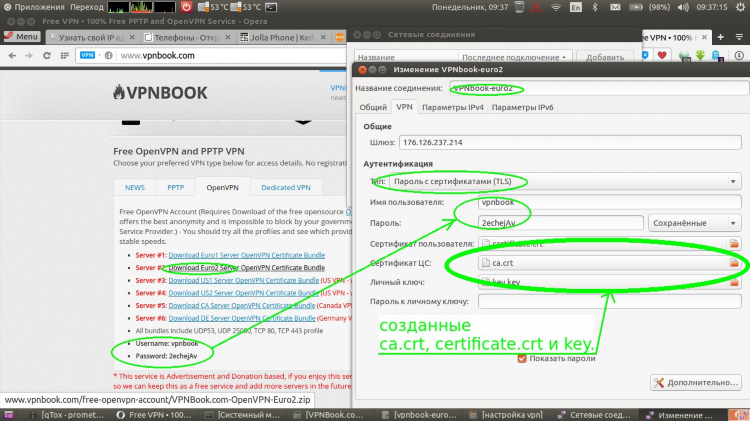
Task: Open the Wi-Fi network indicator
Action: coord(556,7)
